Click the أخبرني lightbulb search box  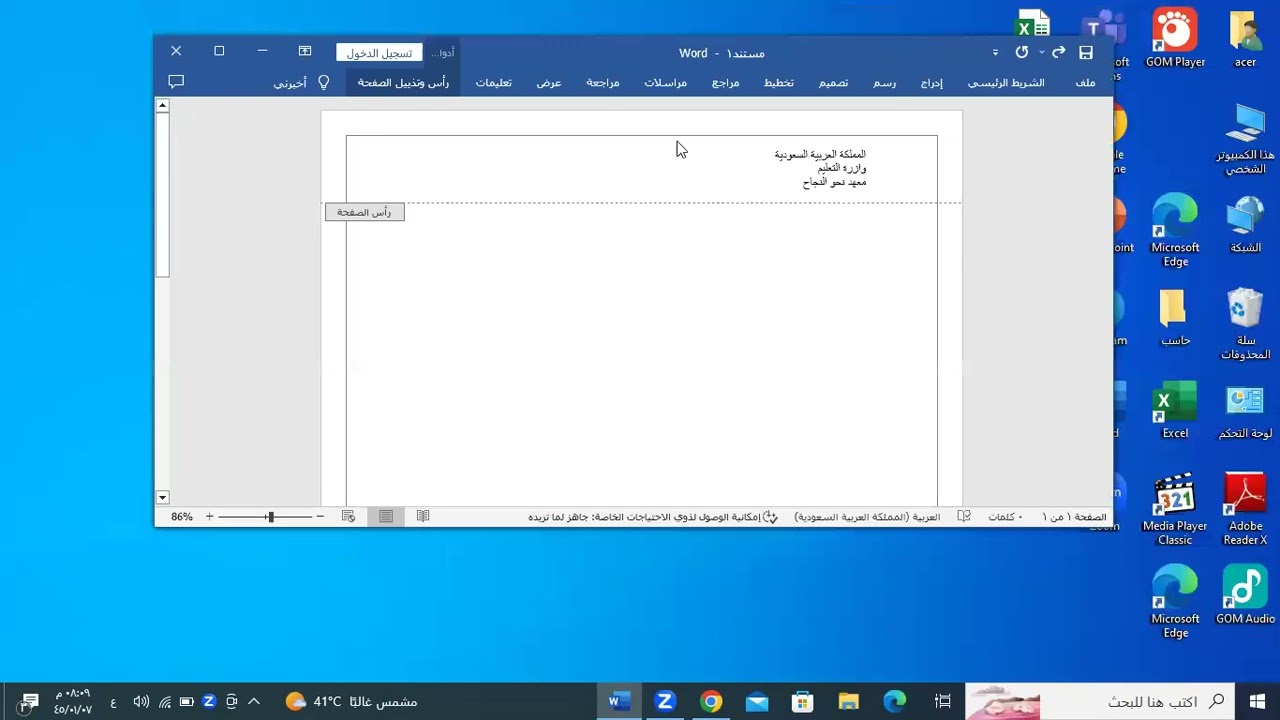point(302,82)
